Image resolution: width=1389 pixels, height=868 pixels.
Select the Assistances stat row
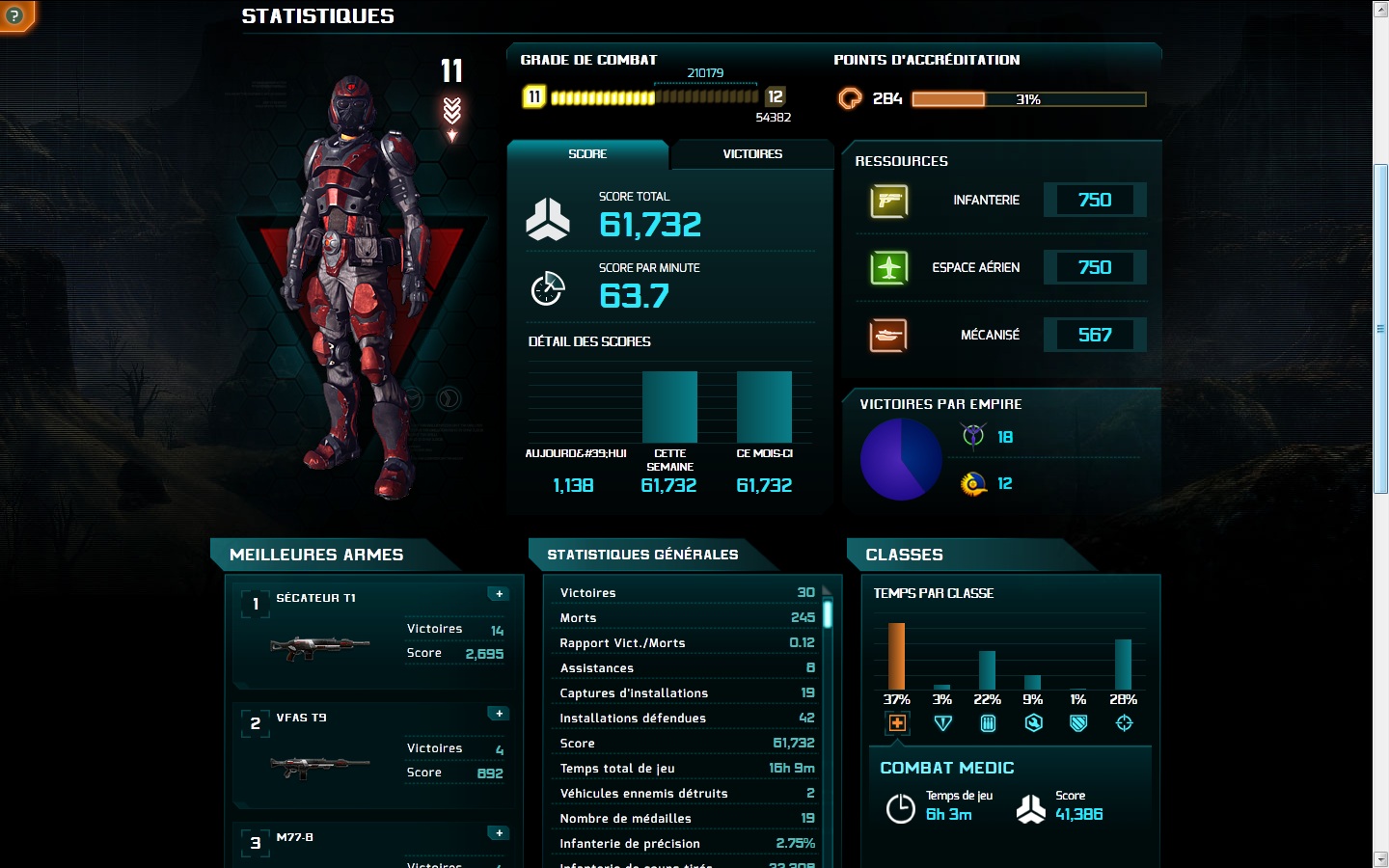[687, 668]
